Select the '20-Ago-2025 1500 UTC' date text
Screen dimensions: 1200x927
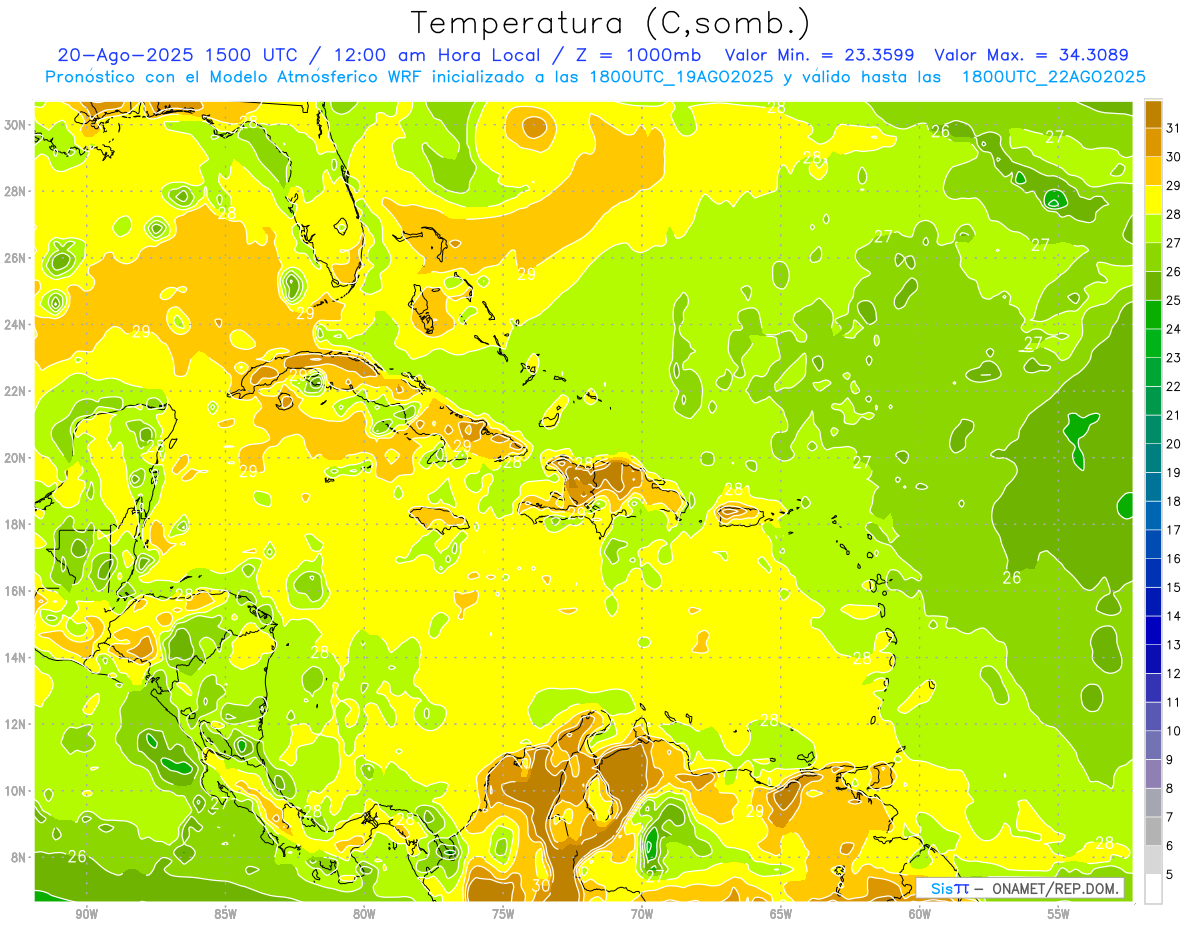click(176, 55)
